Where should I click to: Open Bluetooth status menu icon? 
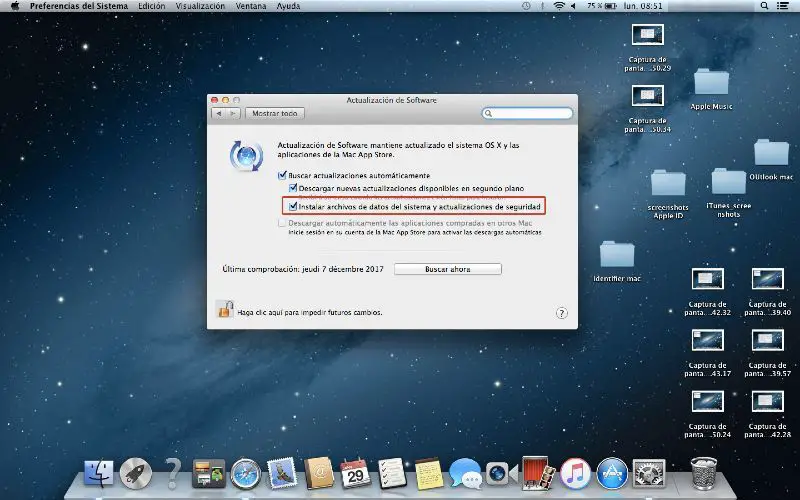tap(543, 6)
